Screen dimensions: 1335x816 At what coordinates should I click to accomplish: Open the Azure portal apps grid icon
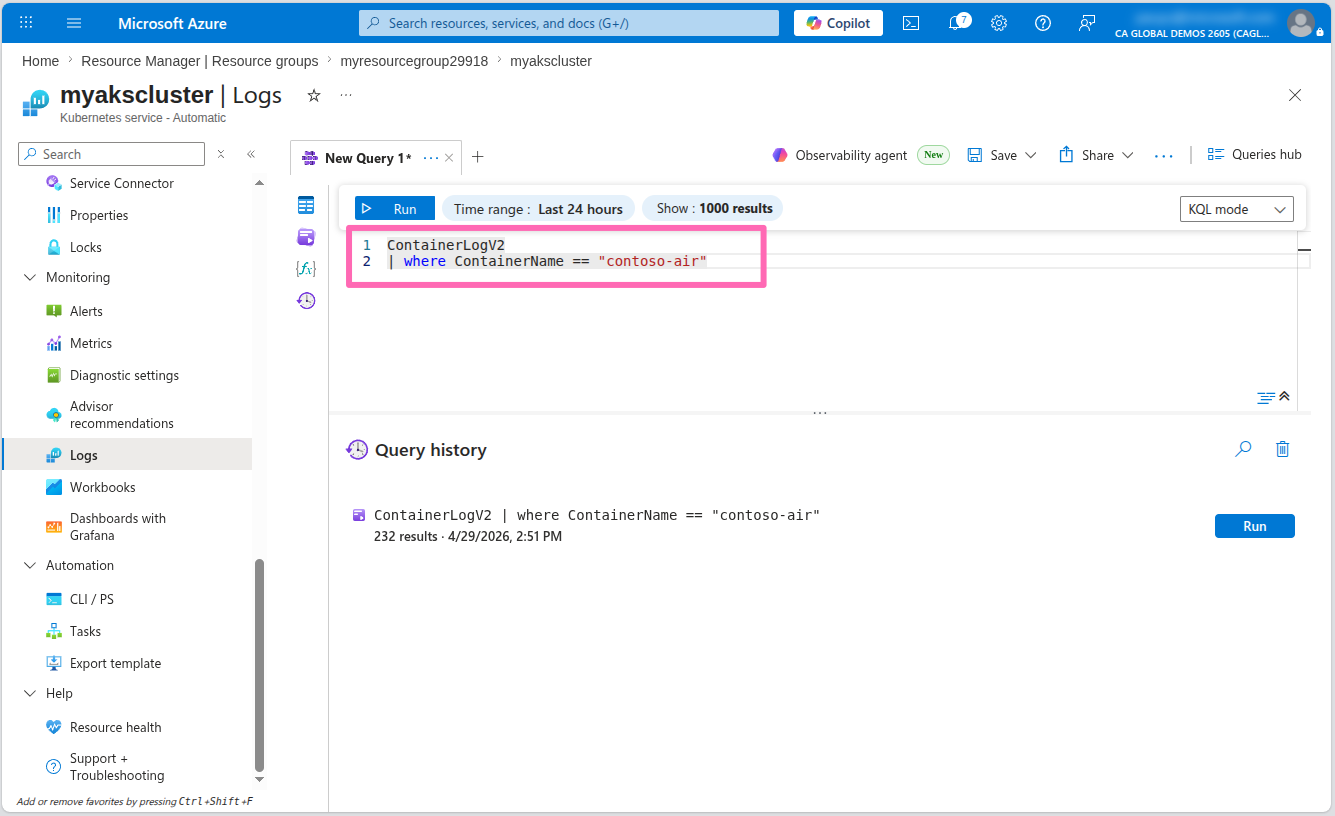26,23
